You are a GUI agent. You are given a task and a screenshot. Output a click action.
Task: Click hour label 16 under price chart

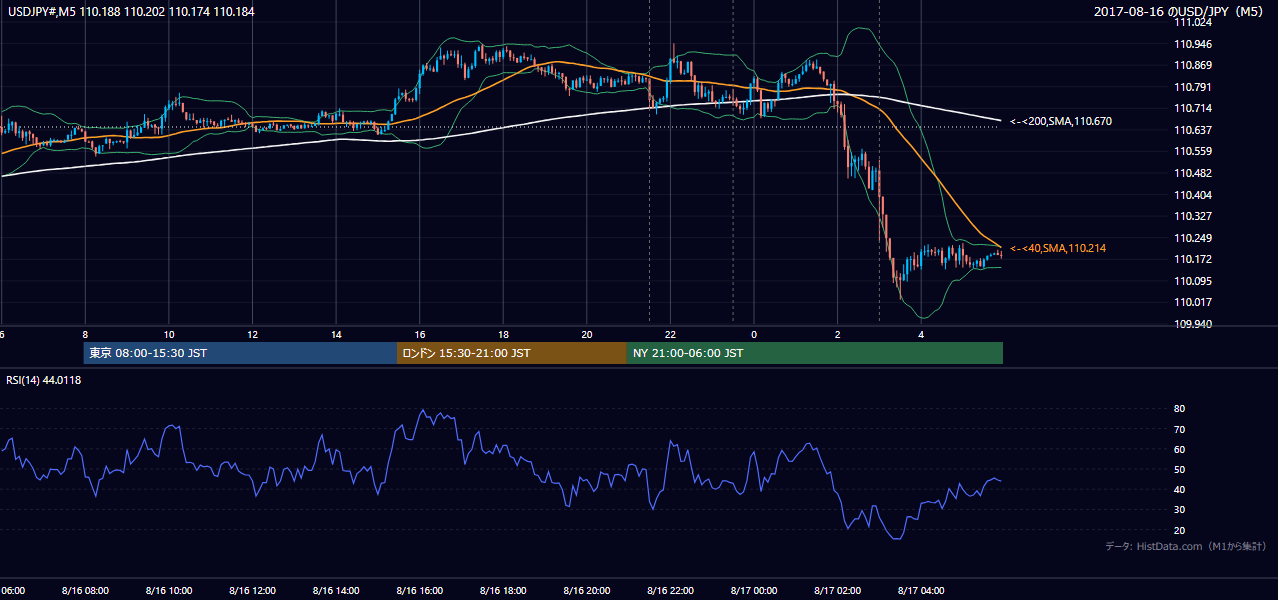click(x=420, y=334)
